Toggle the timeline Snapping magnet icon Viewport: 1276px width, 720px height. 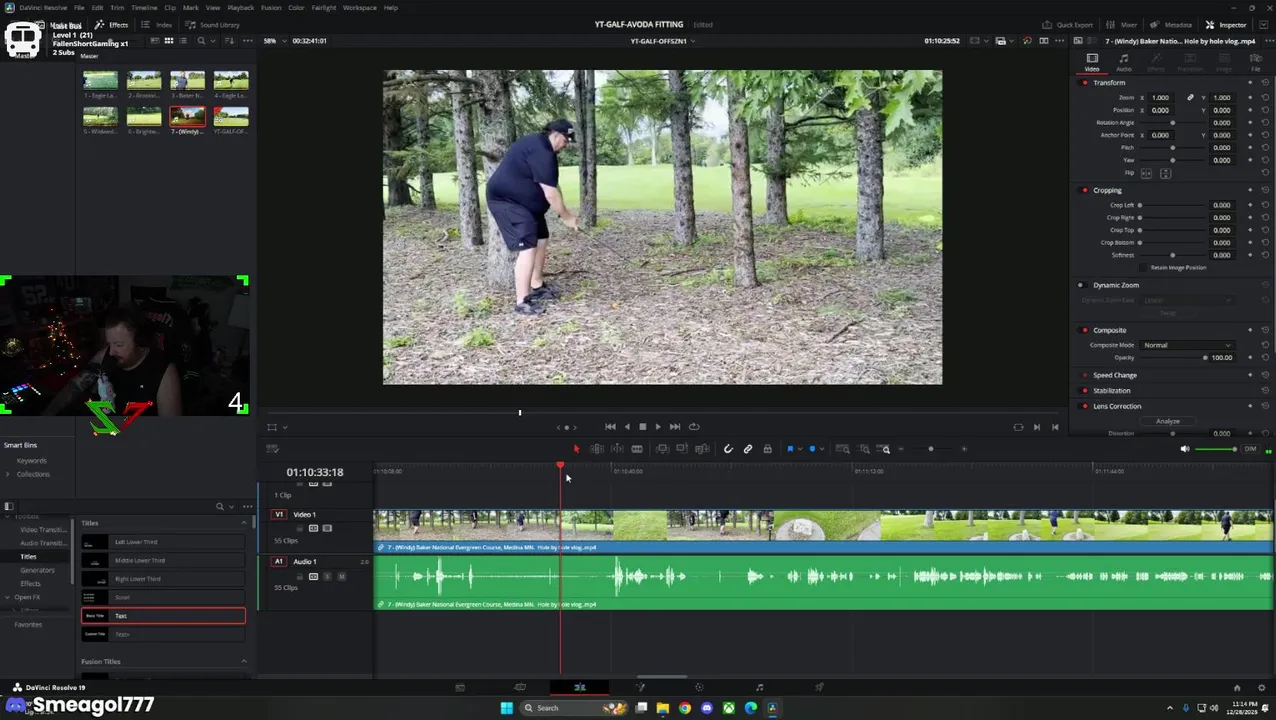[728, 449]
